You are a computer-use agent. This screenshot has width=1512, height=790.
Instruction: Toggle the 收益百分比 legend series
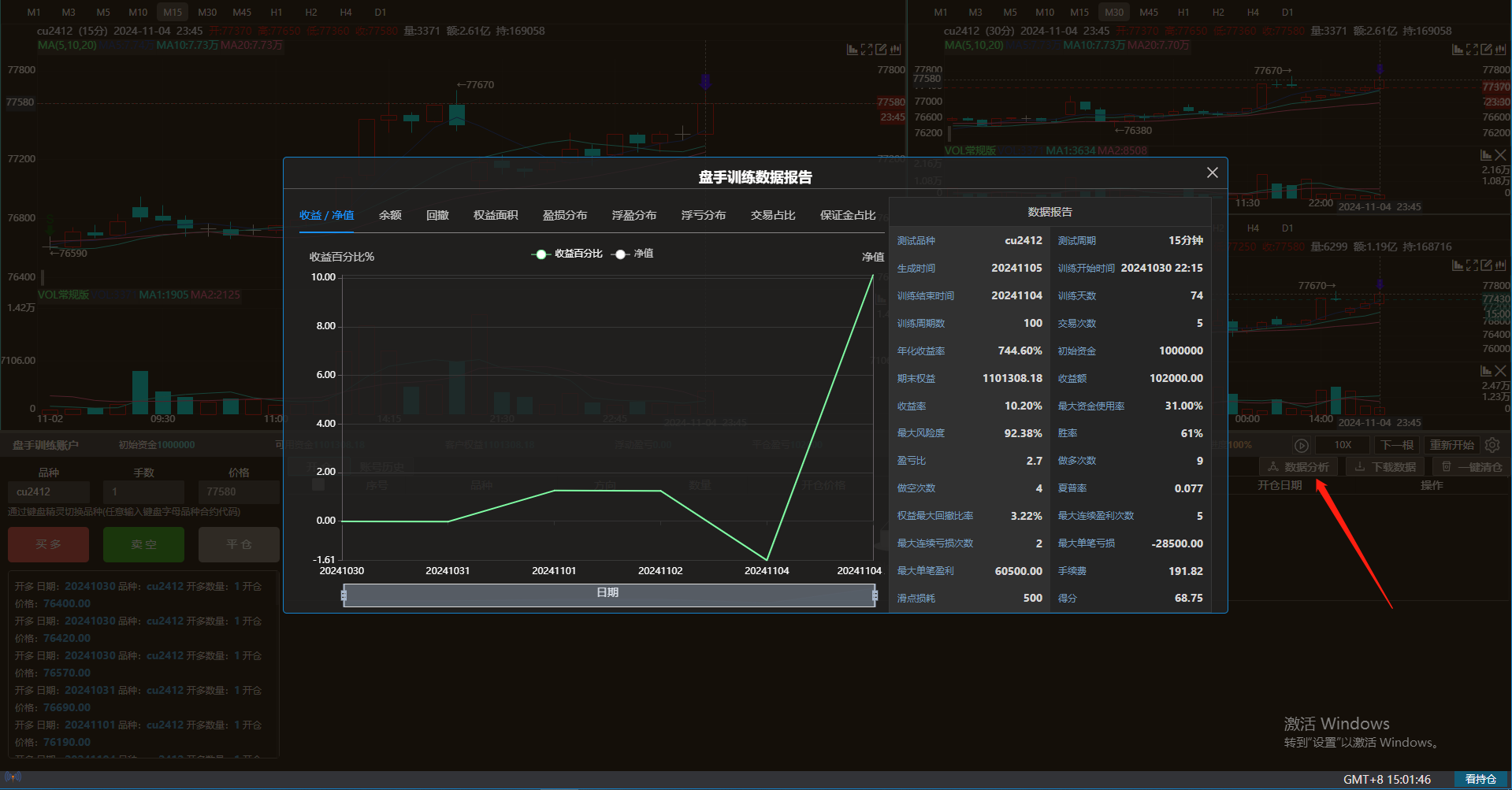pyautogui.click(x=567, y=254)
